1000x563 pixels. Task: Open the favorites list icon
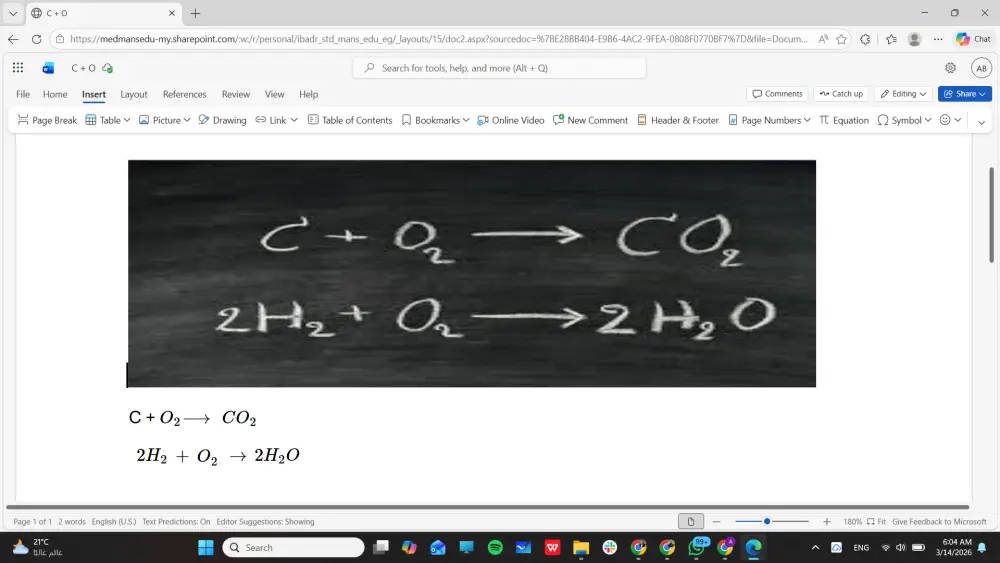point(891,39)
